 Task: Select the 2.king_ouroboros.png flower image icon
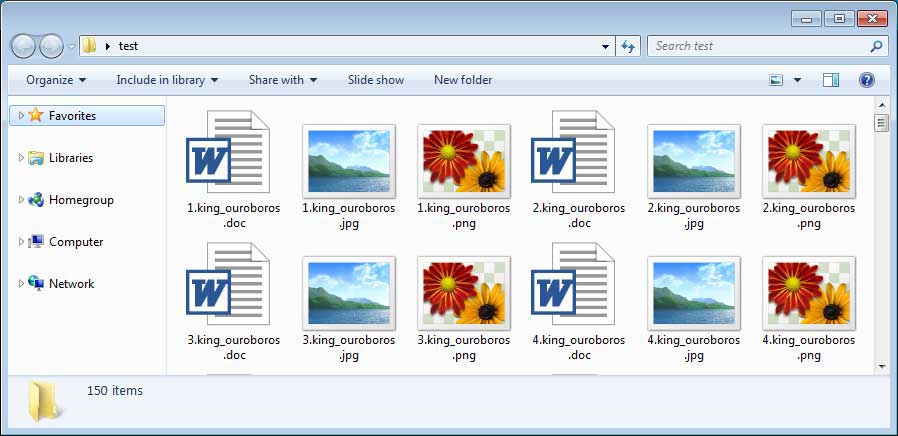click(809, 161)
